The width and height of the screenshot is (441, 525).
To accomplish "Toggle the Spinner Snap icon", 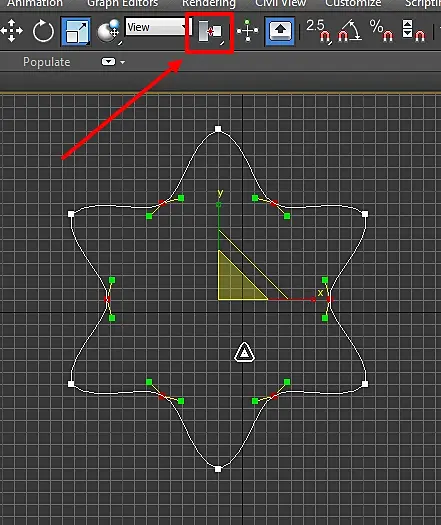I will coord(413,31).
